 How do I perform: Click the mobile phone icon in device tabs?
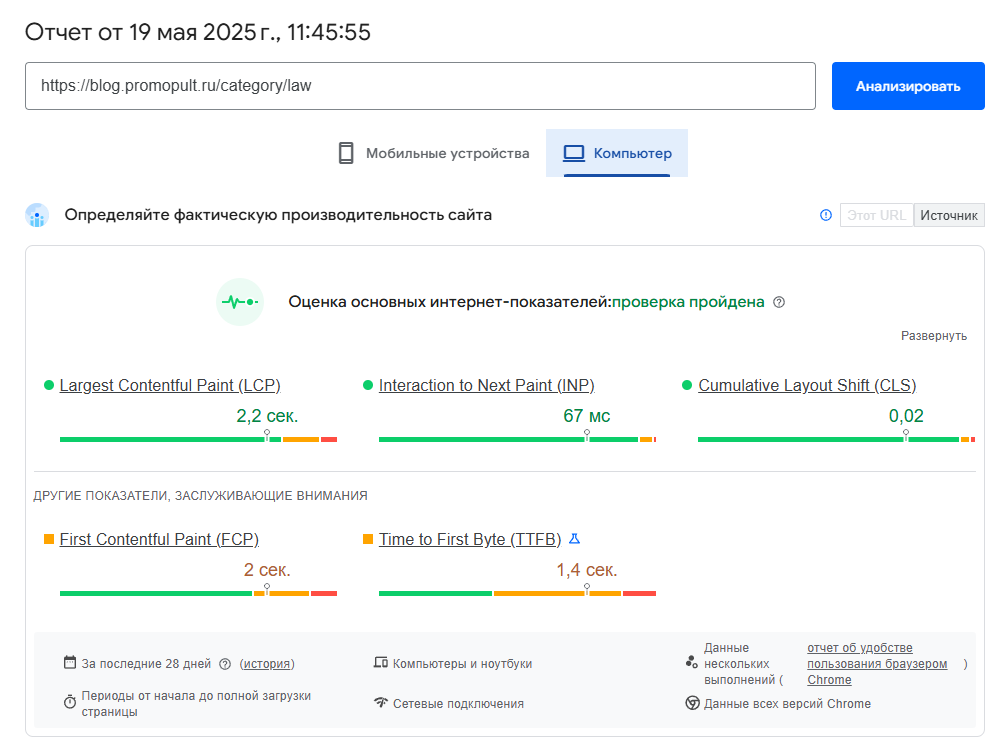[345, 153]
